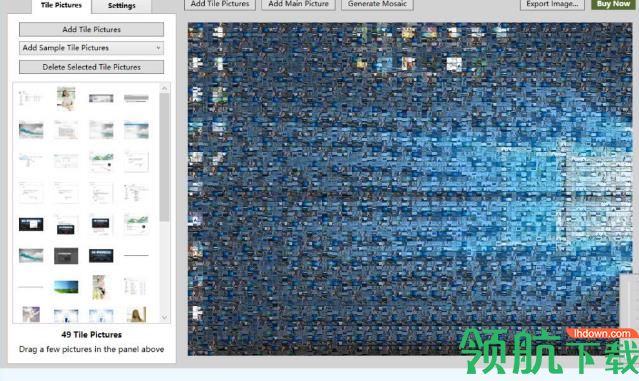Expand the Add Sample Tile Pictures dropdown
Screen dimensions: 639x381
(x=91, y=48)
